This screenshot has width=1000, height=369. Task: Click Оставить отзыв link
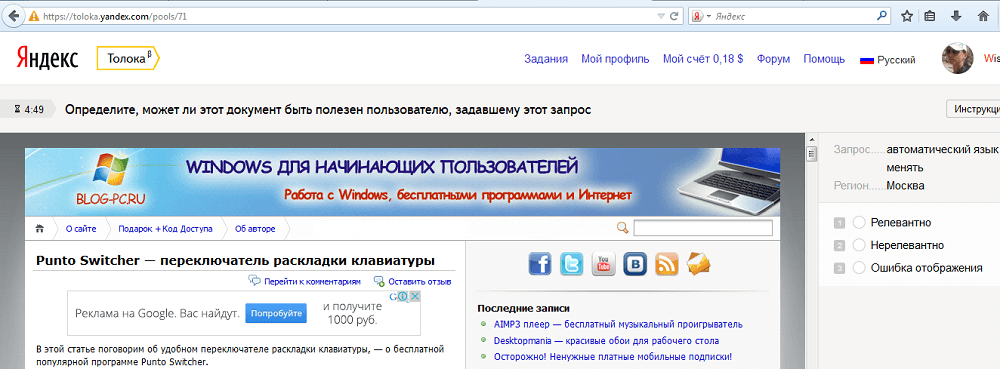coord(420,281)
